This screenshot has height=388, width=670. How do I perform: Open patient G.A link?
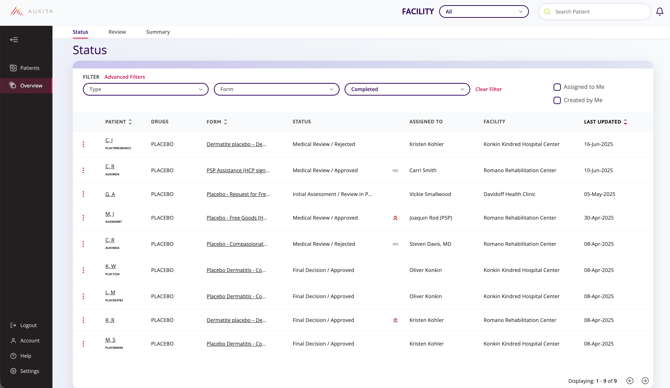tap(110, 194)
